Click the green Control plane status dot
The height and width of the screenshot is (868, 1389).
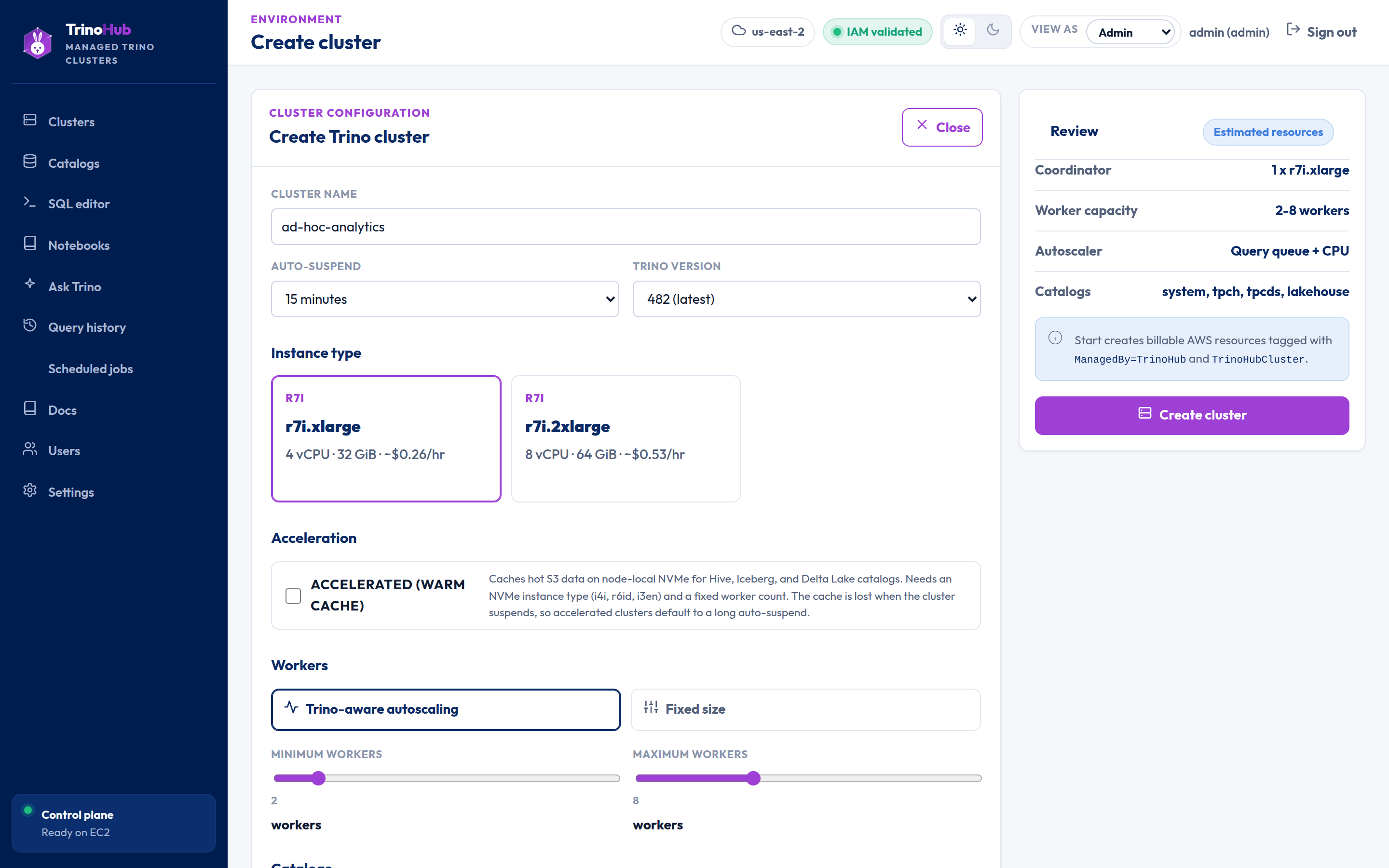tap(27, 811)
